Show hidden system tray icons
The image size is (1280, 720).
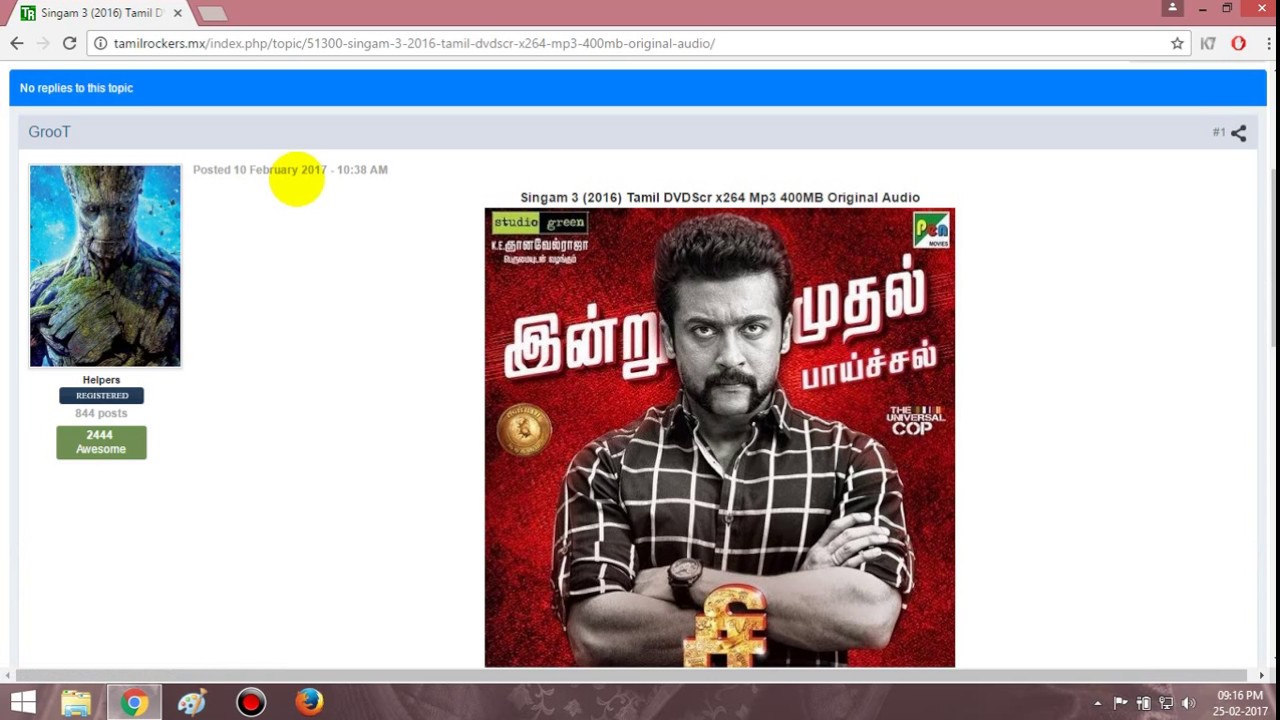pos(1098,703)
